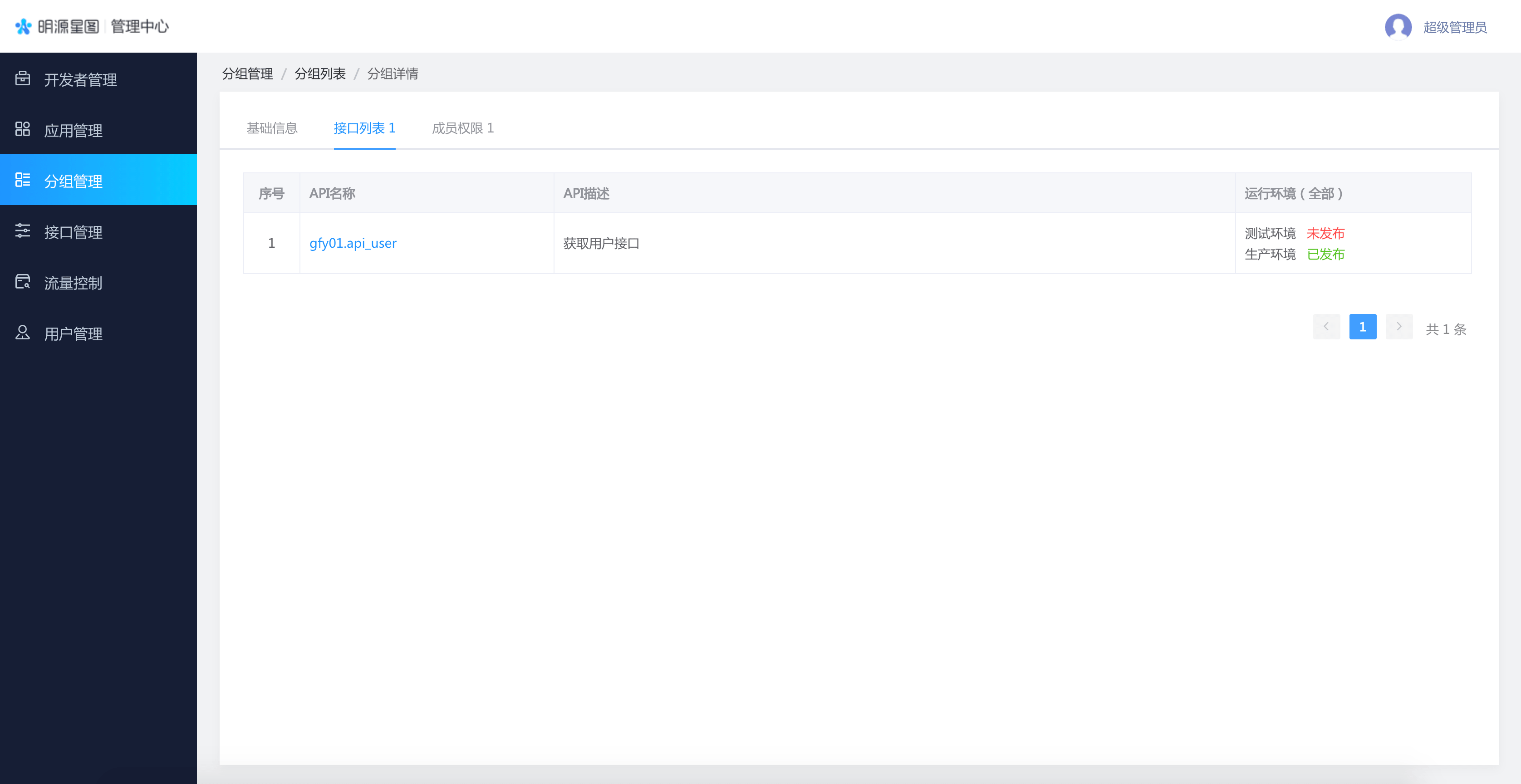Click the 分组管理 list icon
The image size is (1521, 784).
pyautogui.click(x=22, y=180)
